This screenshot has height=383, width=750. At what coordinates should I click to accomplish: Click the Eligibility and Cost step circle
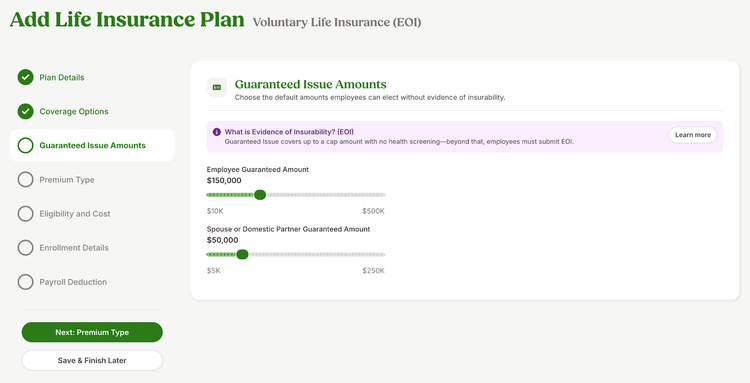click(x=25, y=214)
